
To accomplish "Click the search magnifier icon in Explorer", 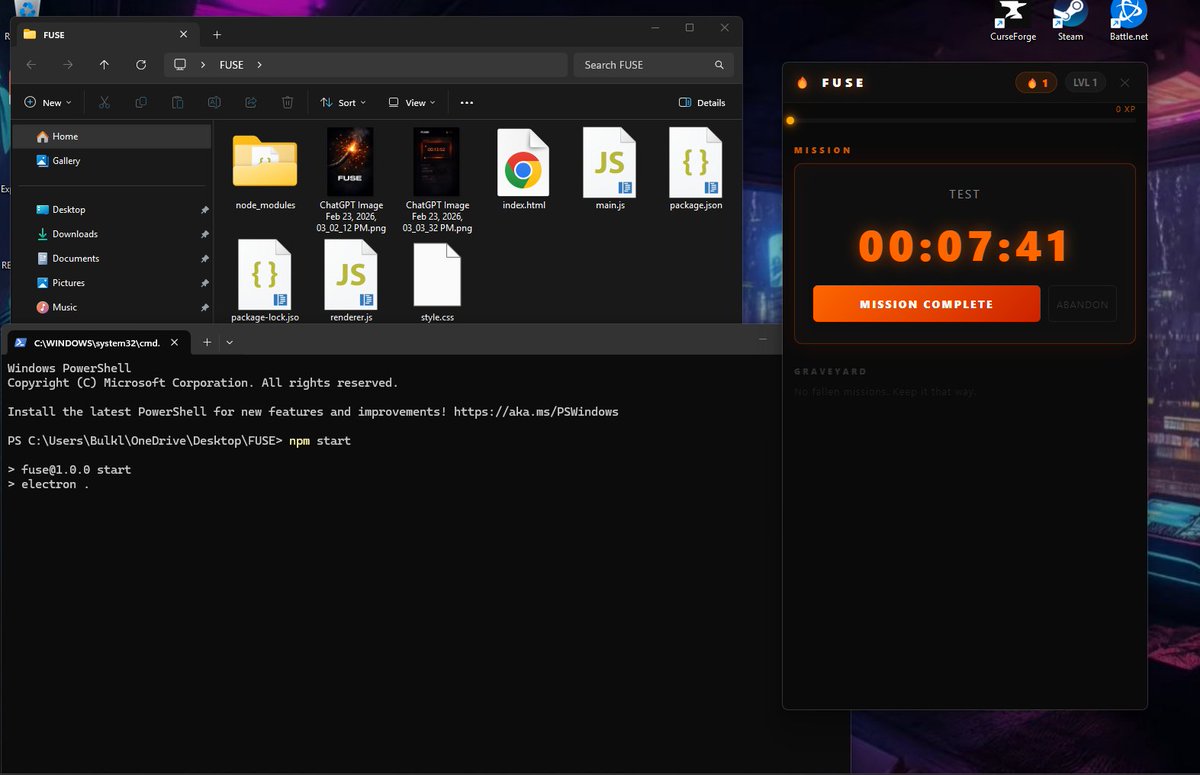I will (x=719, y=65).
